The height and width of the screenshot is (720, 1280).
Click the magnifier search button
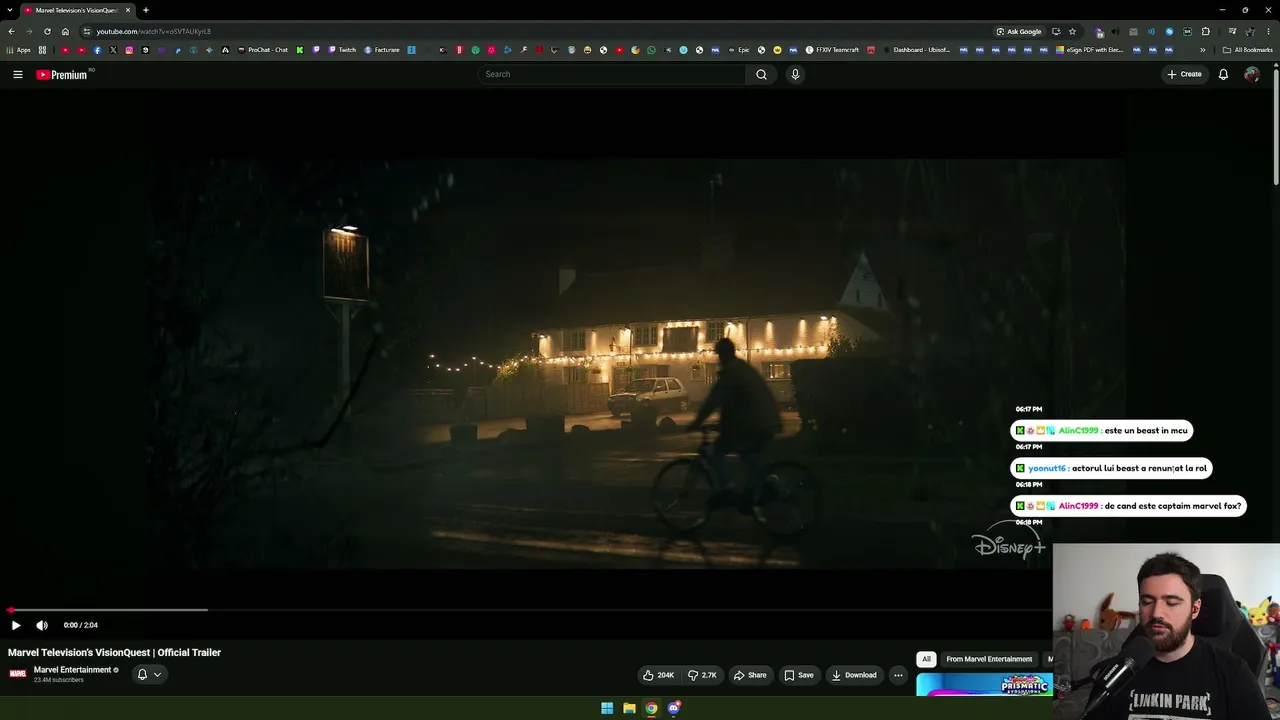pyautogui.click(x=761, y=74)
